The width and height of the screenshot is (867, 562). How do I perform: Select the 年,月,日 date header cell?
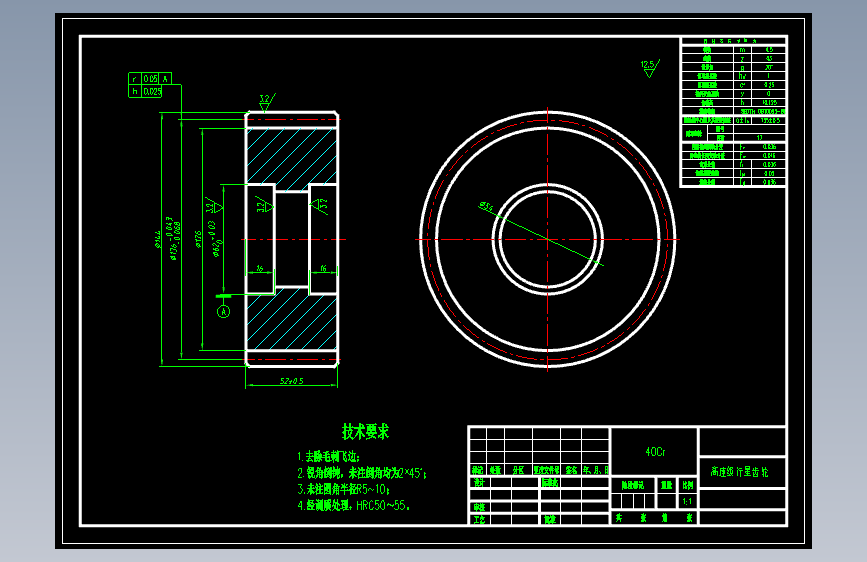595,470
